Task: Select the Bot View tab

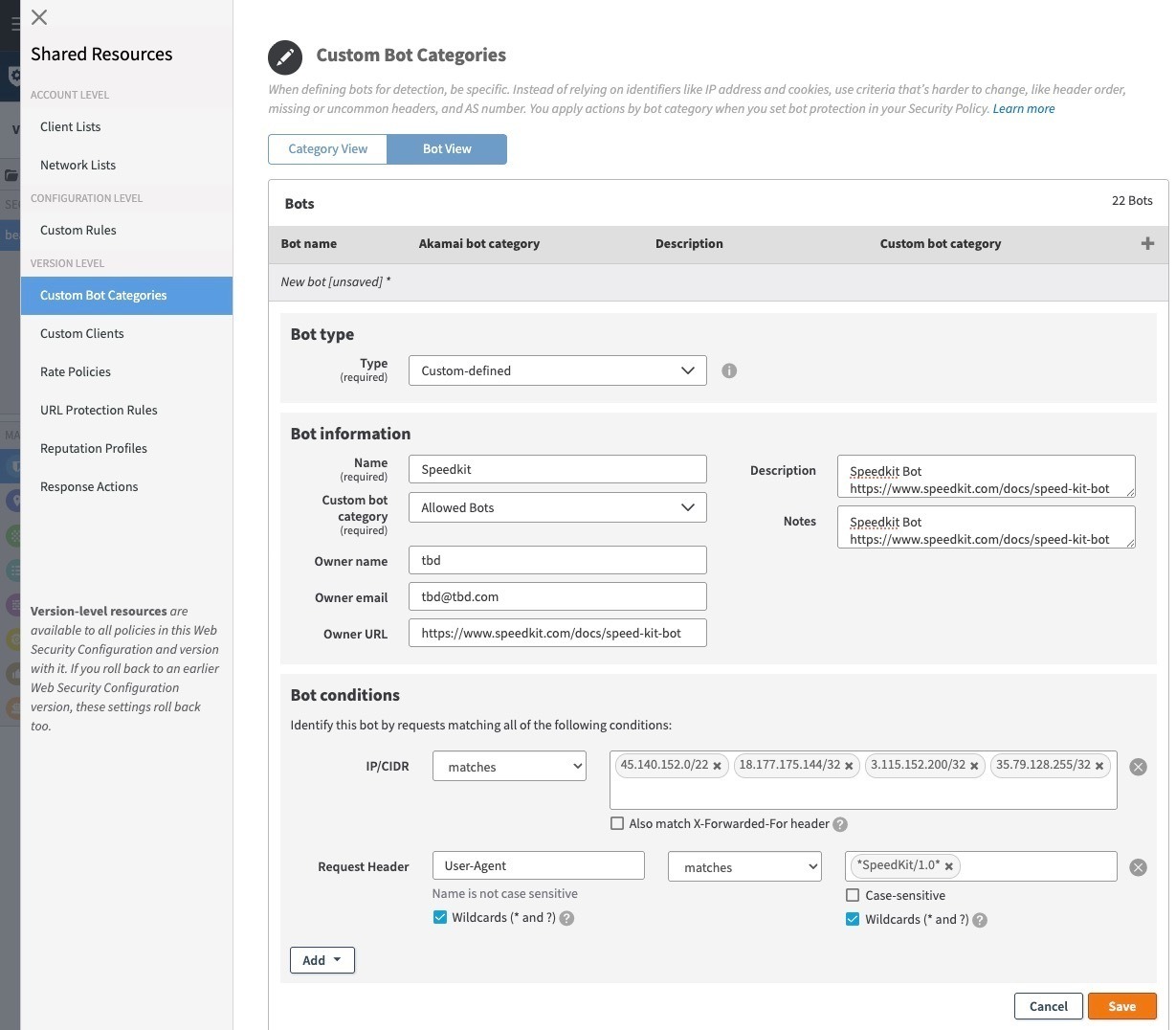Action: tap(447, 149)
